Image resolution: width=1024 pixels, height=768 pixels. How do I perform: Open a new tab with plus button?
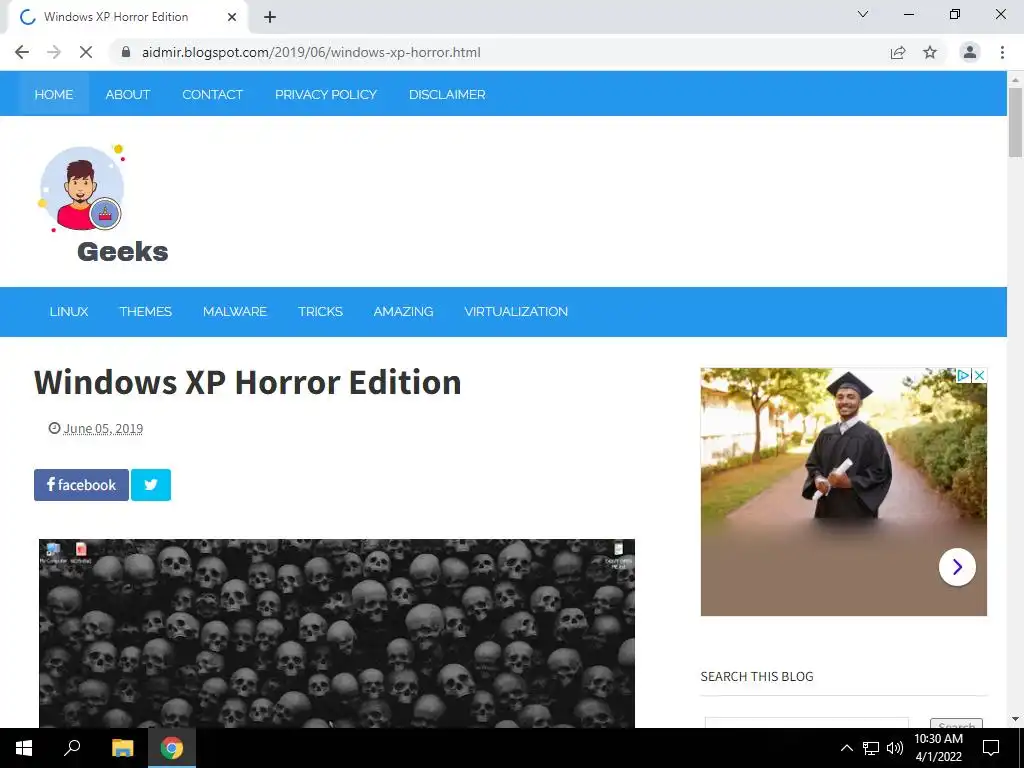[270, 17]
